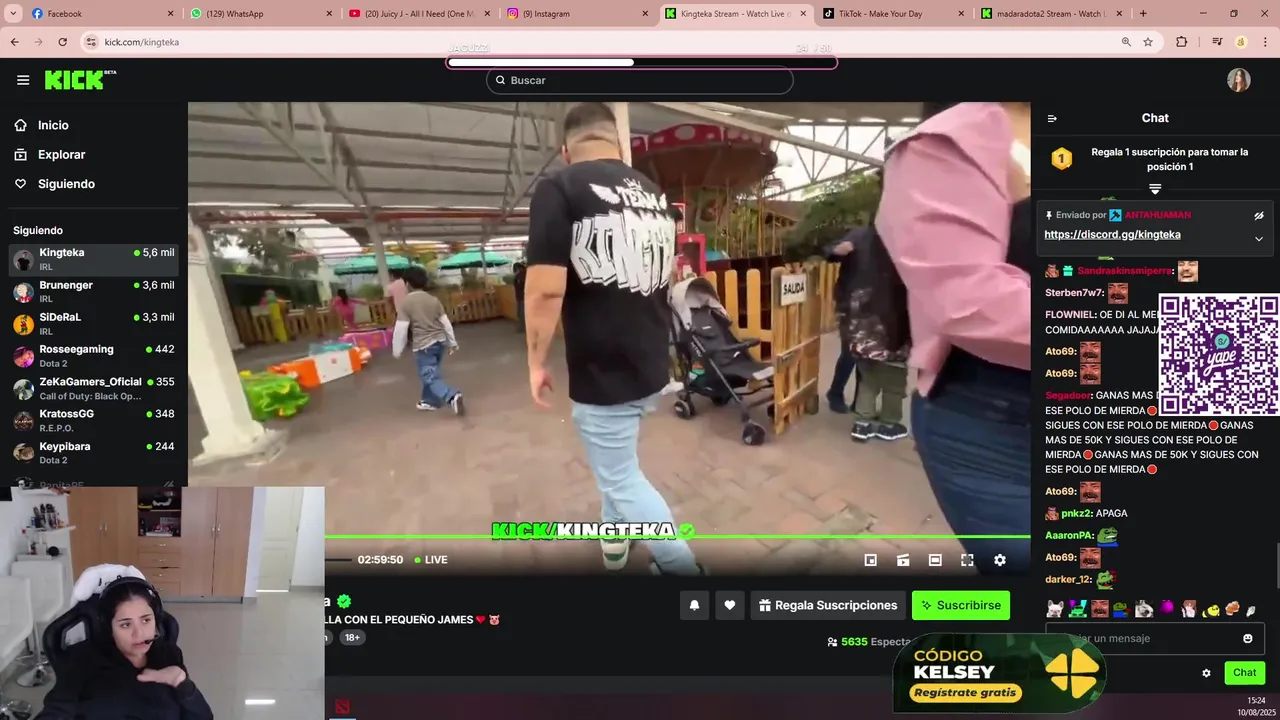Switch to the madaradota2 Stream tab

coord(1052,14)
